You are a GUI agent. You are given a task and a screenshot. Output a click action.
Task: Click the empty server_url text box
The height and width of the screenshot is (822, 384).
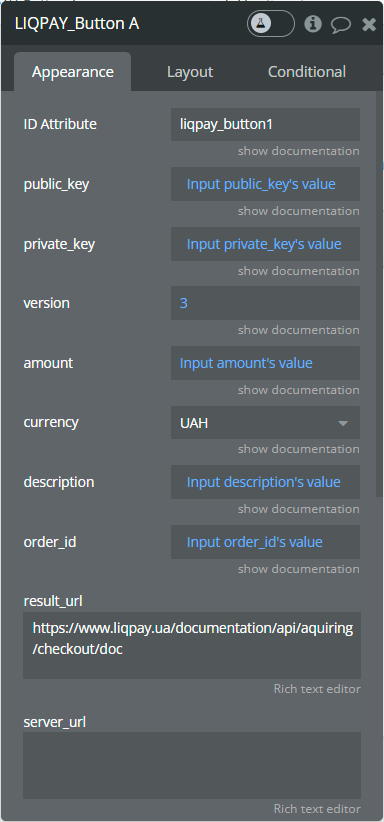192,765
